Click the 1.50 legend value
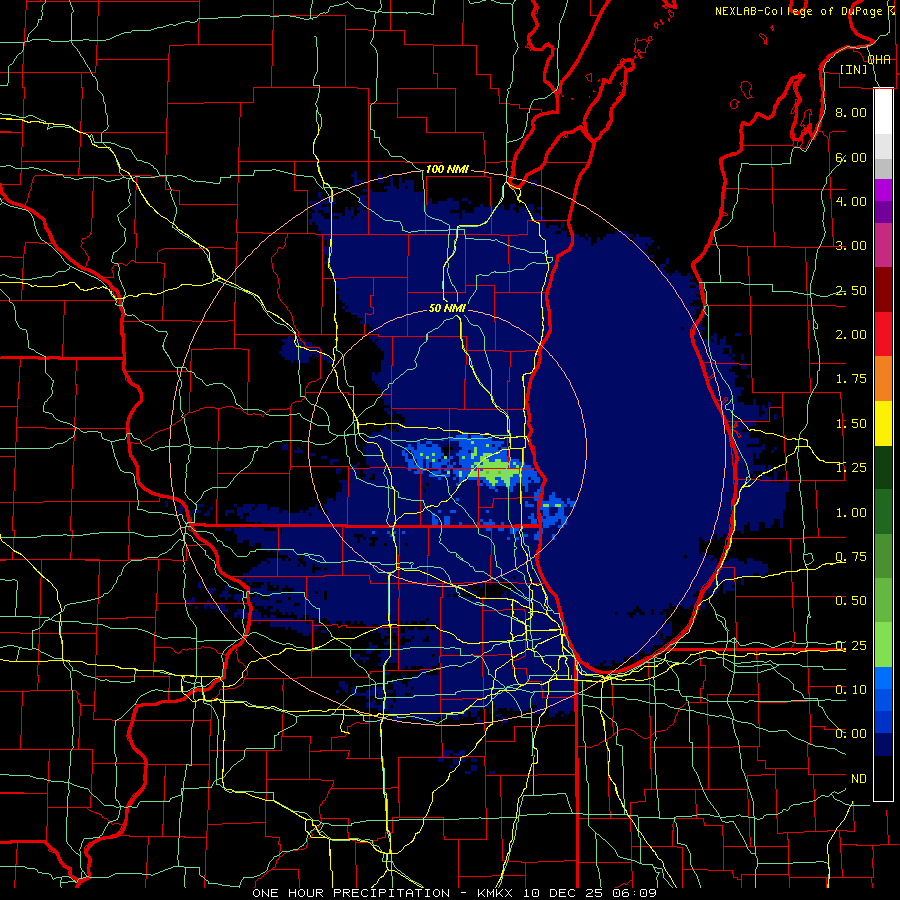The image size is (900, 900). (851, 424)
